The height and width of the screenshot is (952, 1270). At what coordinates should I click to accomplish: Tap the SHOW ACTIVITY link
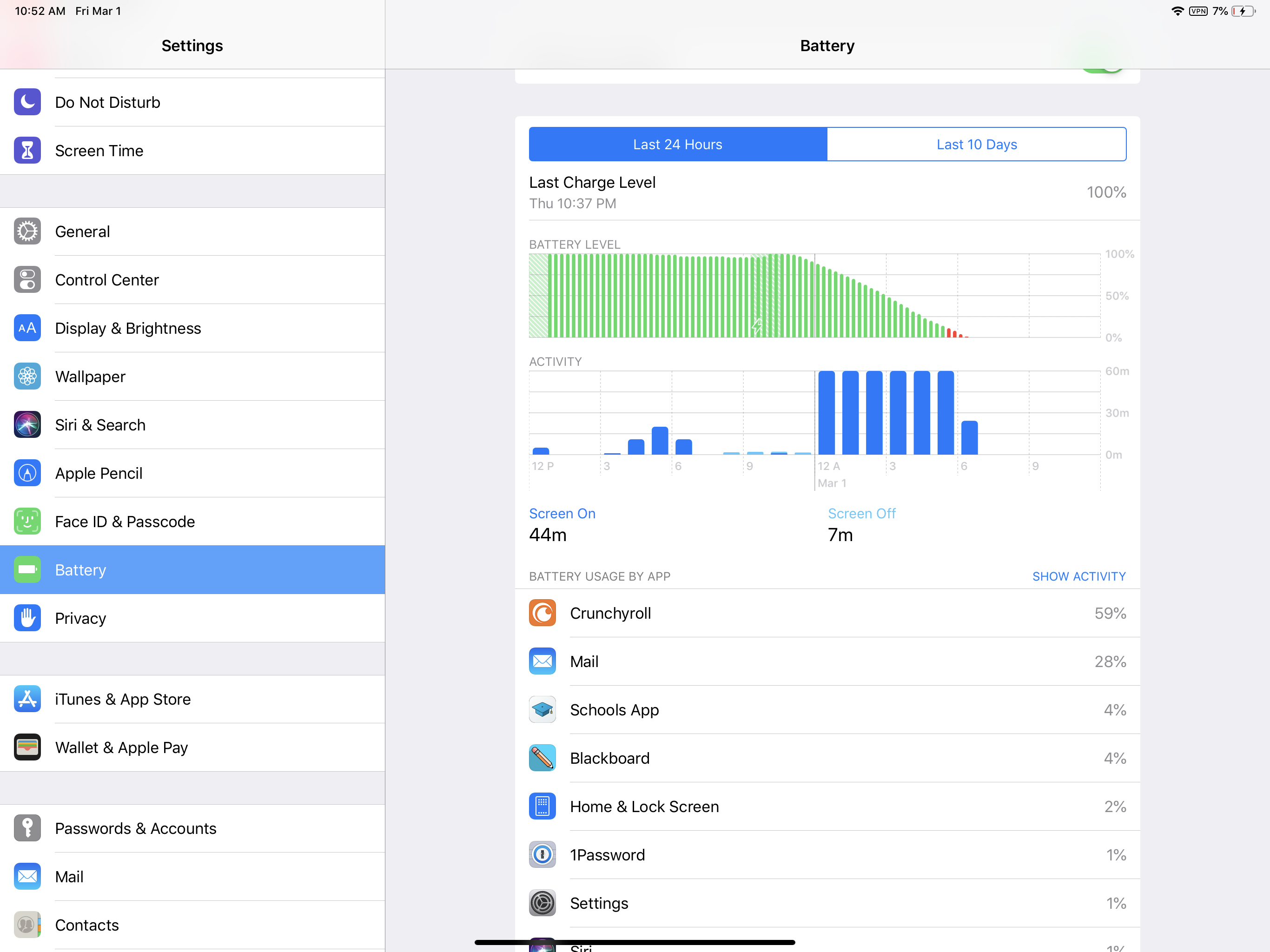1078,576
